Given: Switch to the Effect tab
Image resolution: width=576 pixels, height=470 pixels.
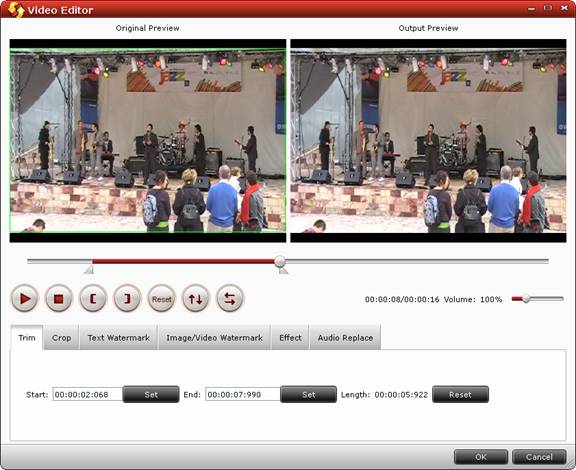Looking at the screenshot, I should click(x=290, y=337).
